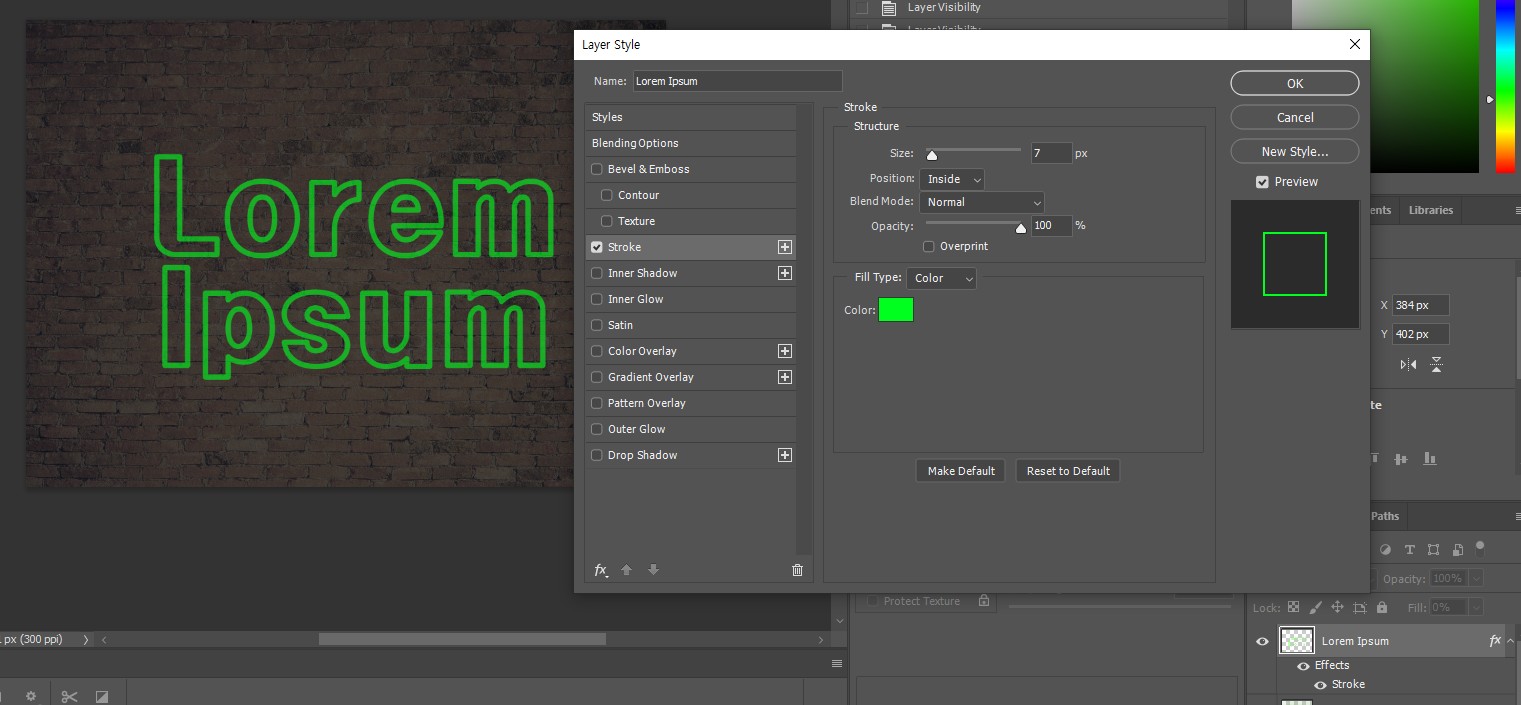1521x705 pixels.
Task: Click prevent artboard auto-nesting lock icon
Action: [x=1359, y=607]
